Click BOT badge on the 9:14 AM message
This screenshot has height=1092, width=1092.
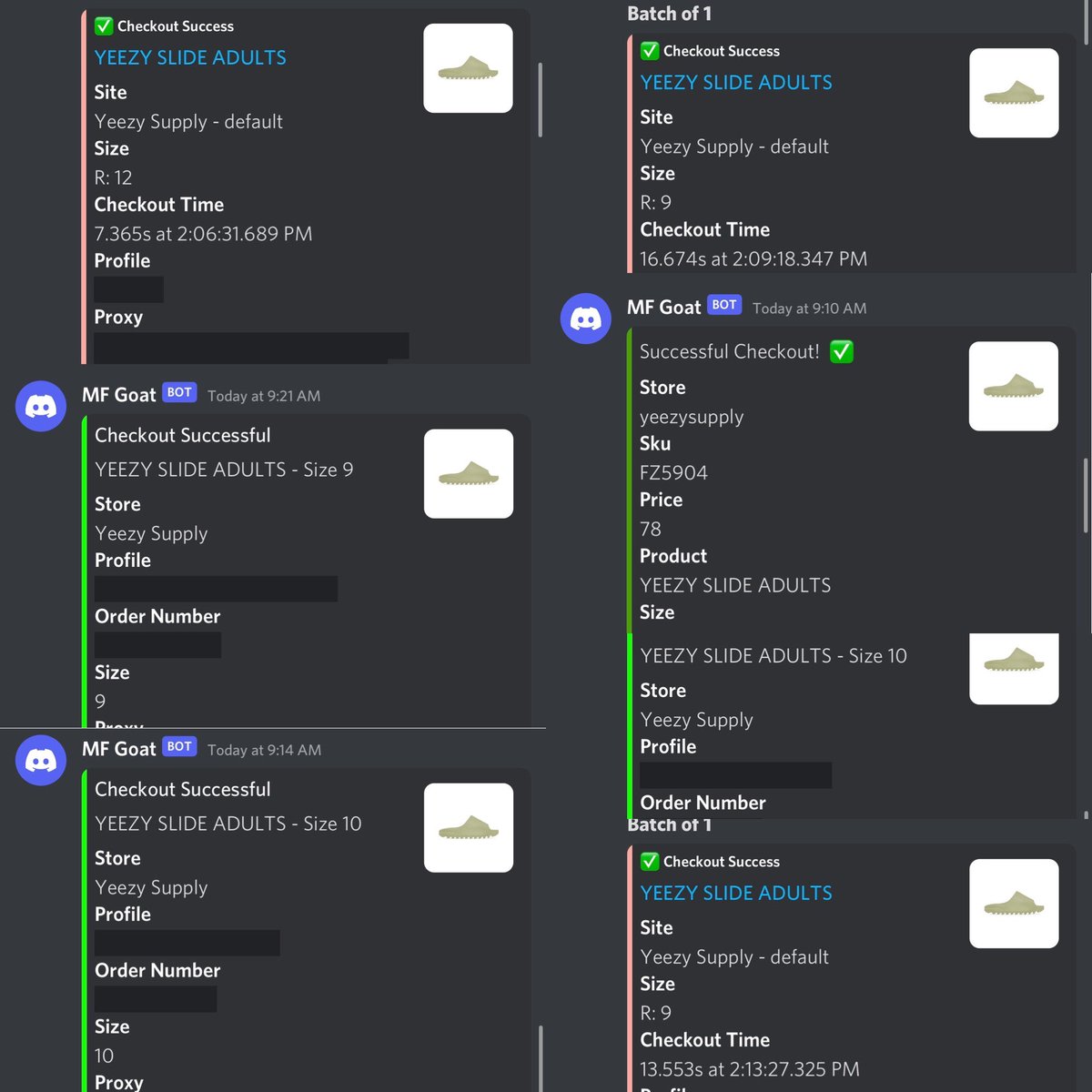coord(179,746)
